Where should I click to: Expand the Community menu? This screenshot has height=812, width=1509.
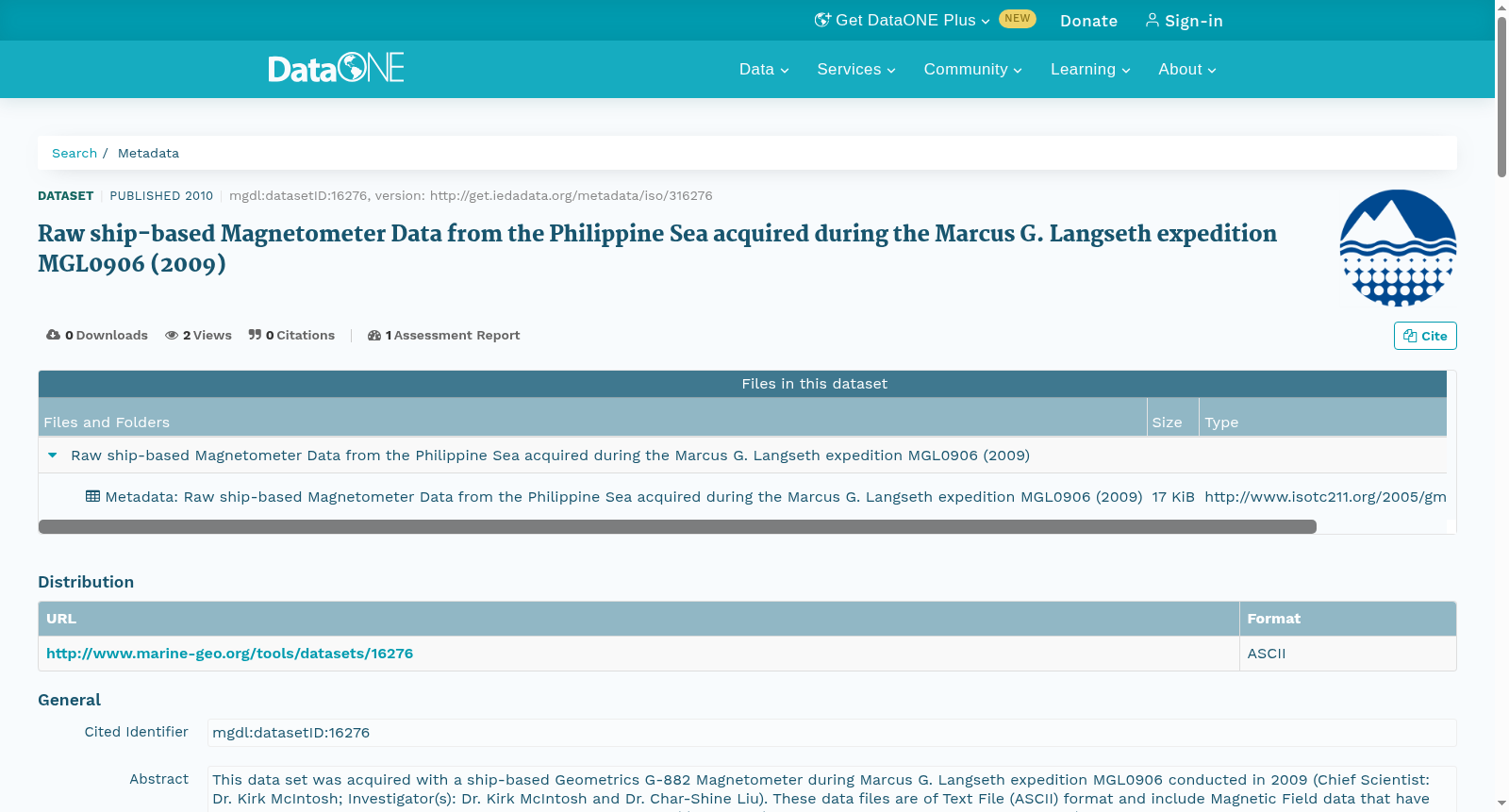tap(972, 70)
